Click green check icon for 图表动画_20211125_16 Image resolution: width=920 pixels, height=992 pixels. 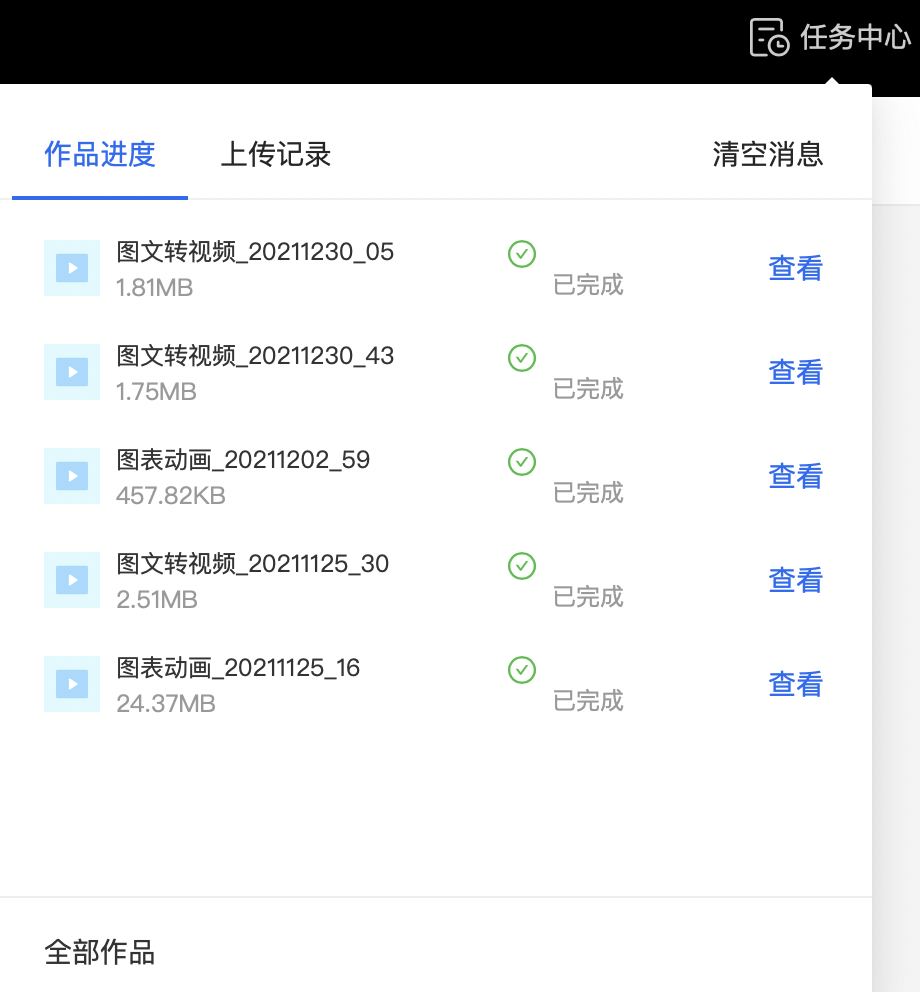522,670
